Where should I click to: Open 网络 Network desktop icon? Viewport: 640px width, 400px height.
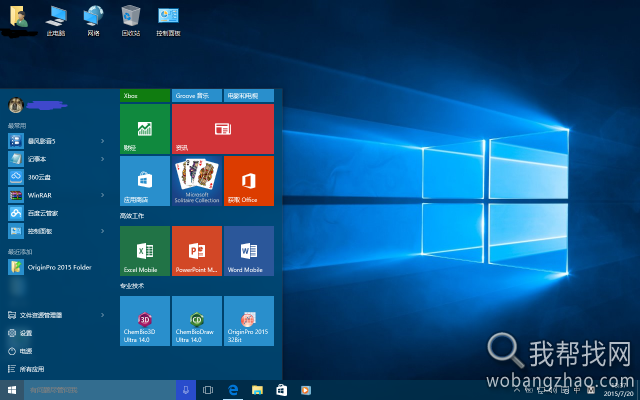pos(93,20)
